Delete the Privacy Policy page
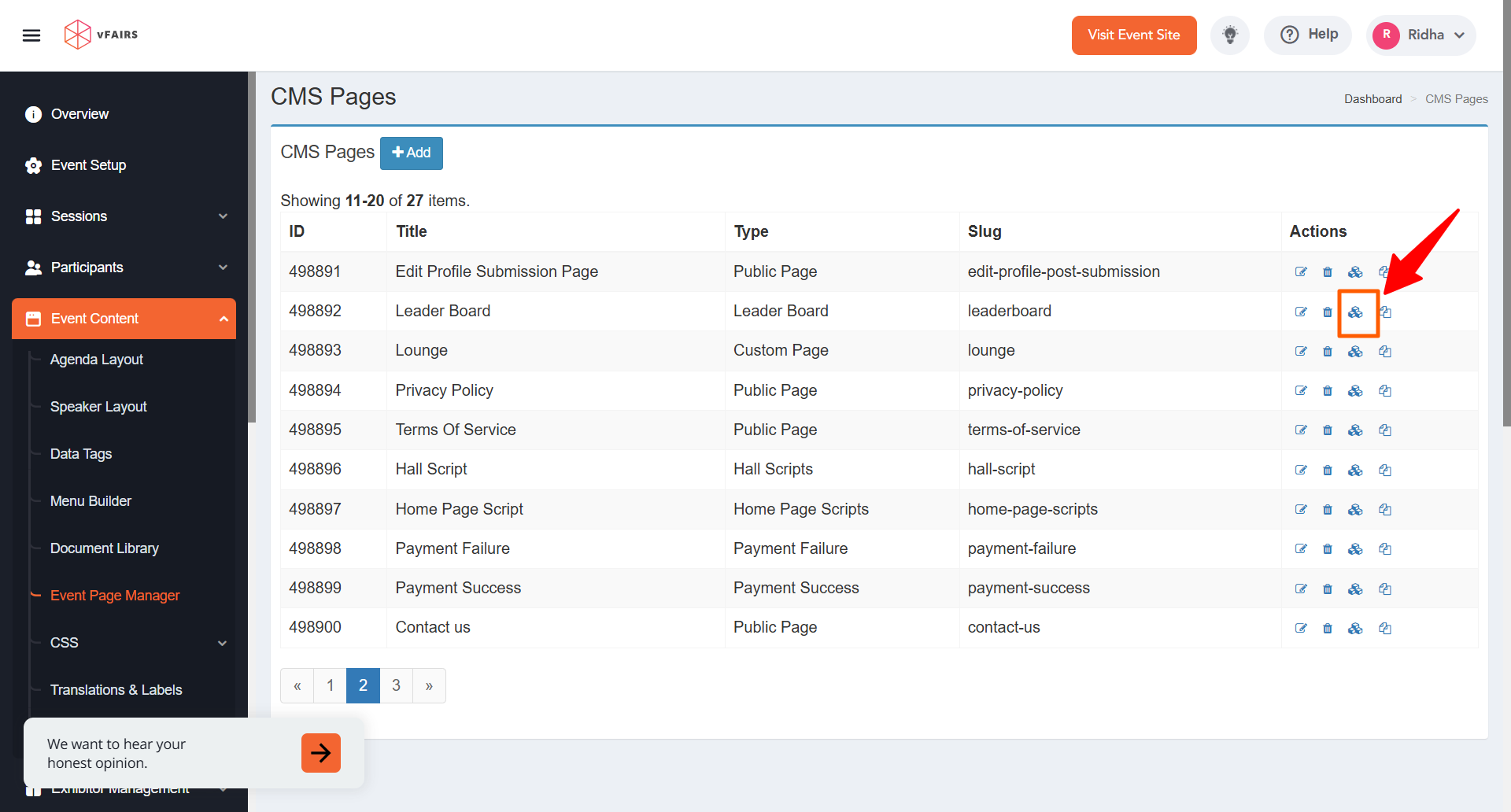This screenshot has width=1511, height=812. coord(1328,391)
